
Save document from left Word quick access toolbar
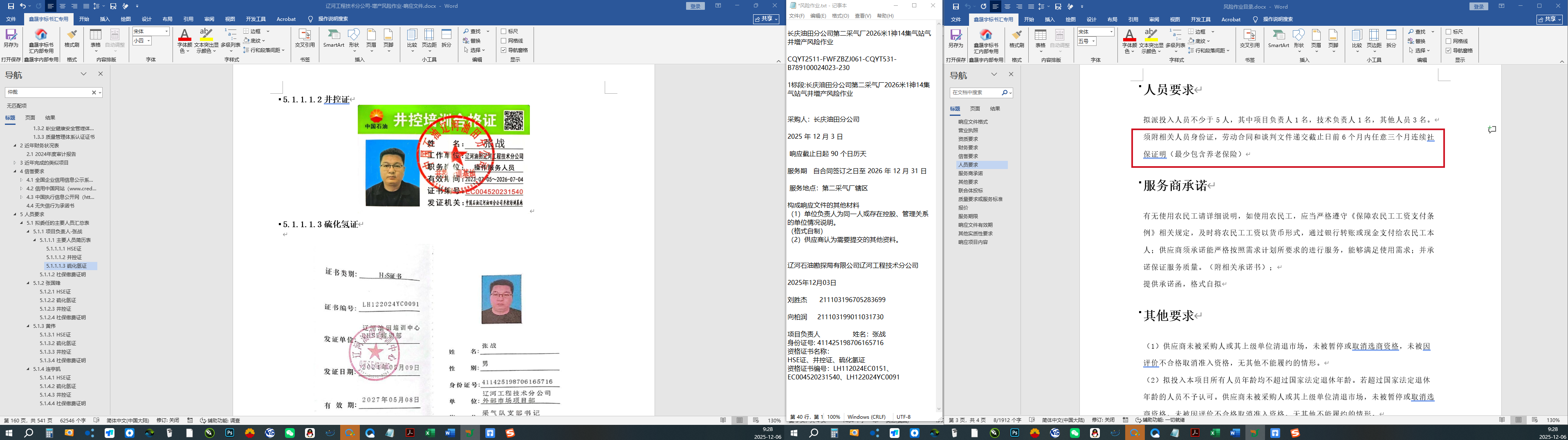pos(11,6)
